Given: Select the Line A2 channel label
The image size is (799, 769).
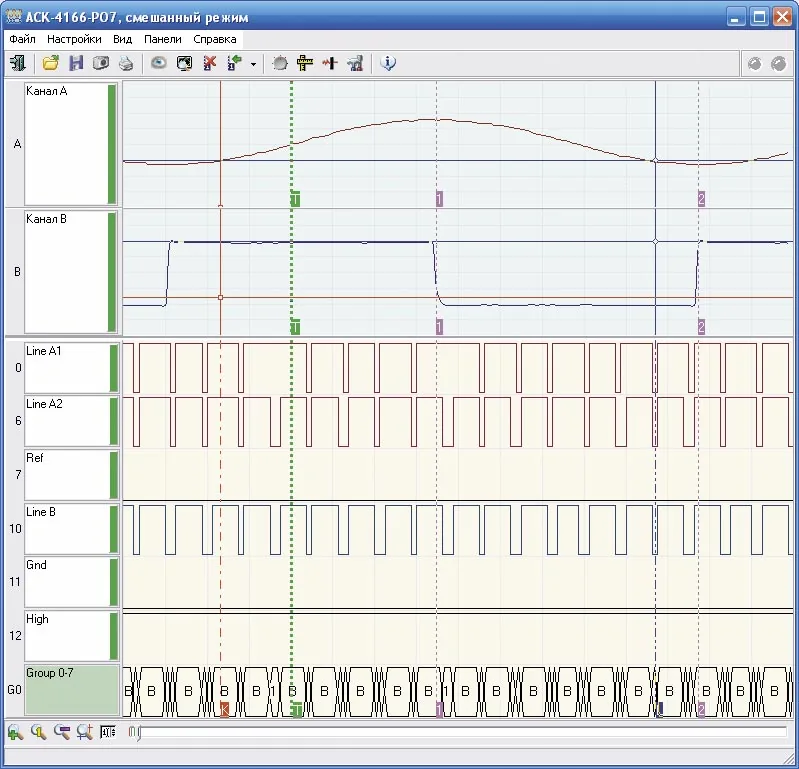Looking at the screenshot, I should pos(44,404).
